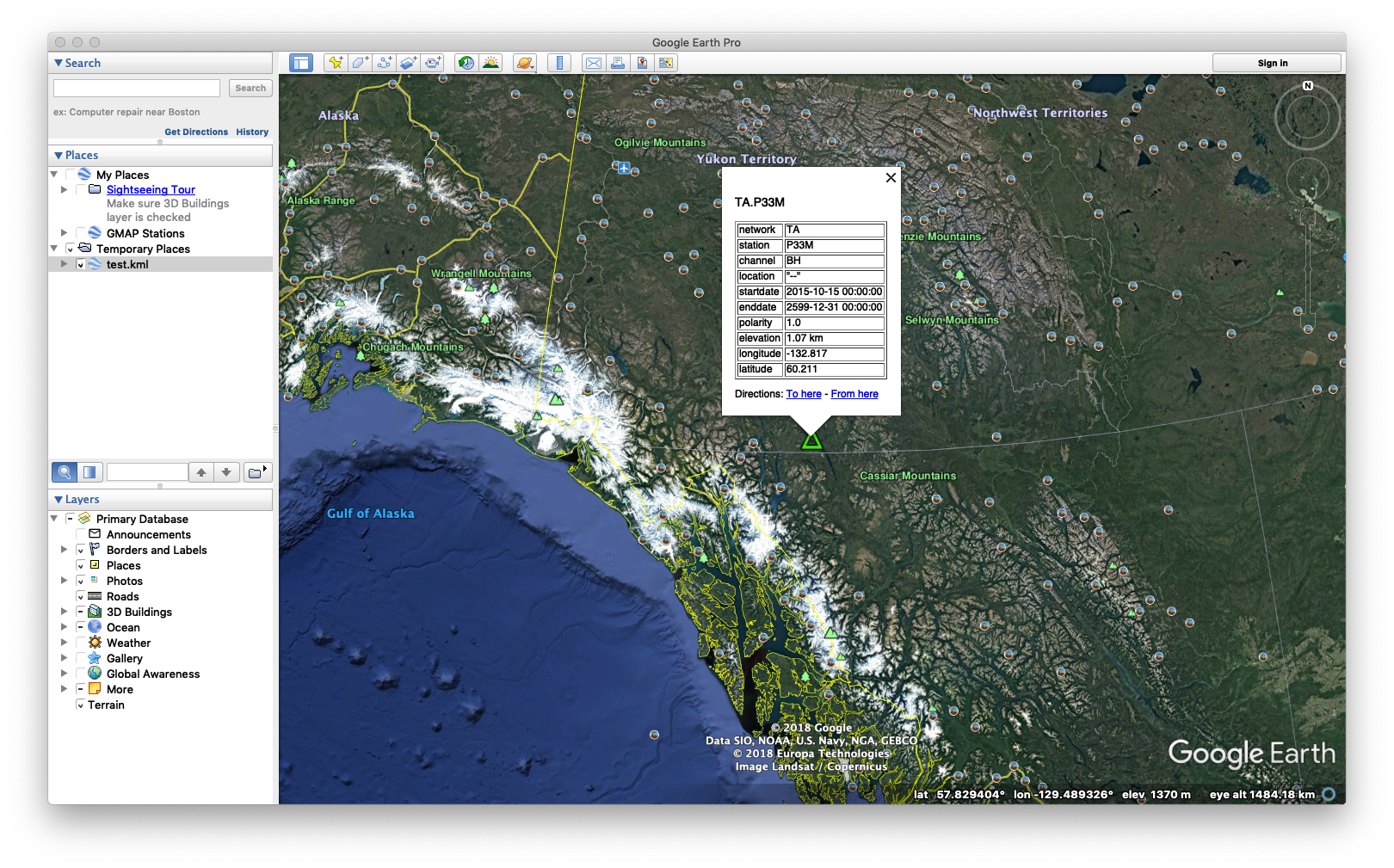Uncheck the test.kml checkbox
This screenshot has height=868, width=1394.
[80, 264]
